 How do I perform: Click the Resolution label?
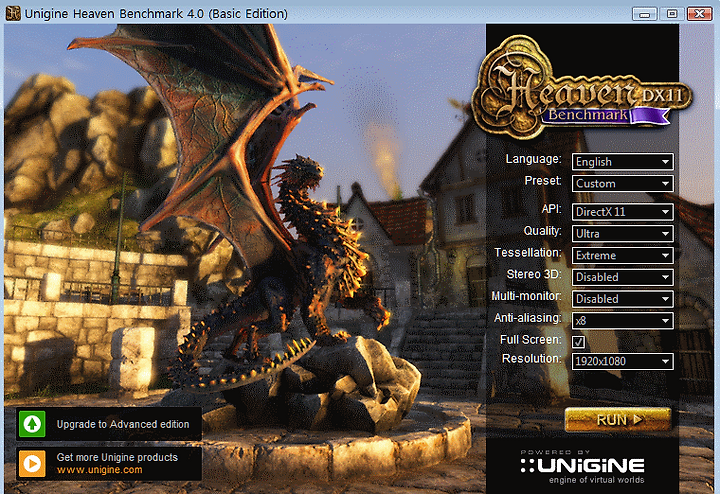pos(531,359)
